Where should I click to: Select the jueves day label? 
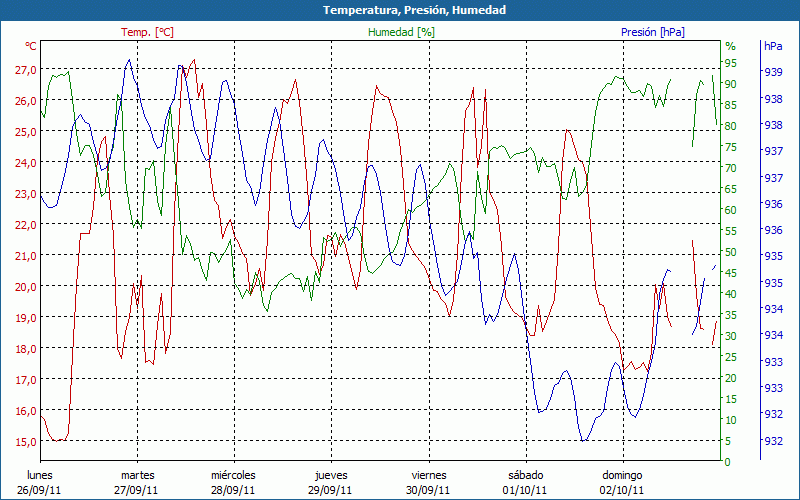pyautogui.click(x=331, y=475)
